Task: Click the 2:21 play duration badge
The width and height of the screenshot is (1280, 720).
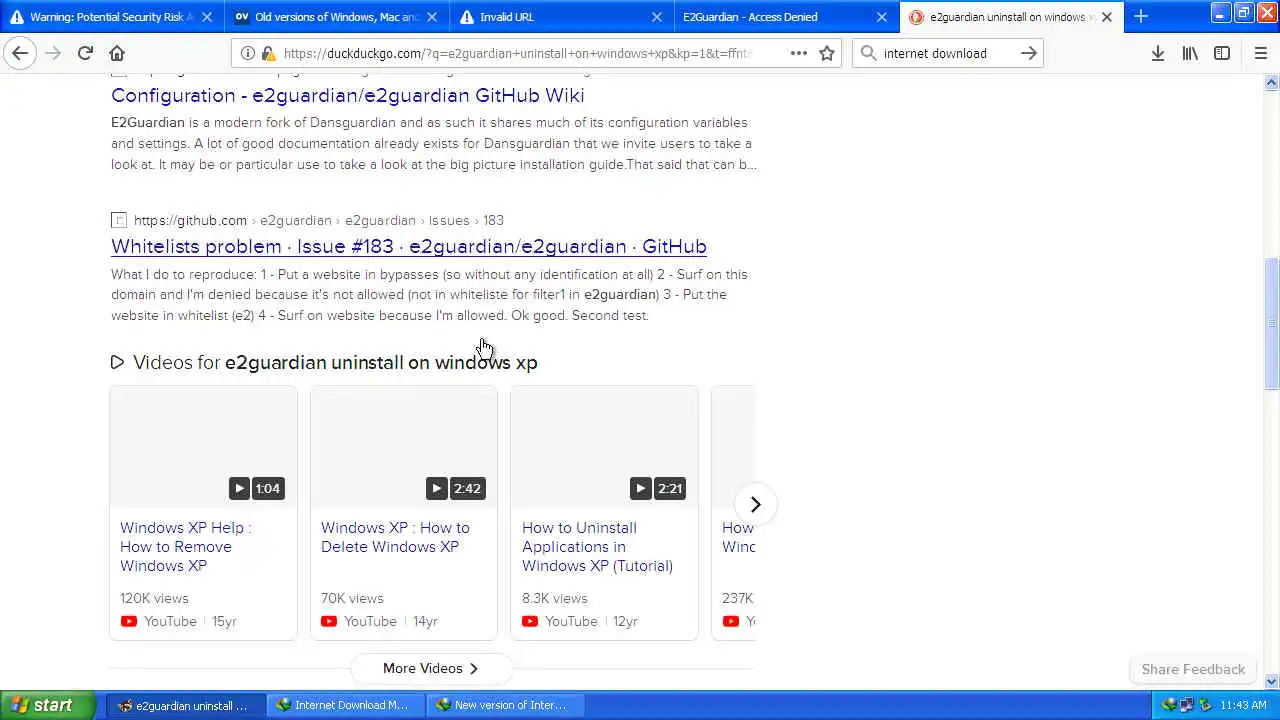Action: [658, 488]
